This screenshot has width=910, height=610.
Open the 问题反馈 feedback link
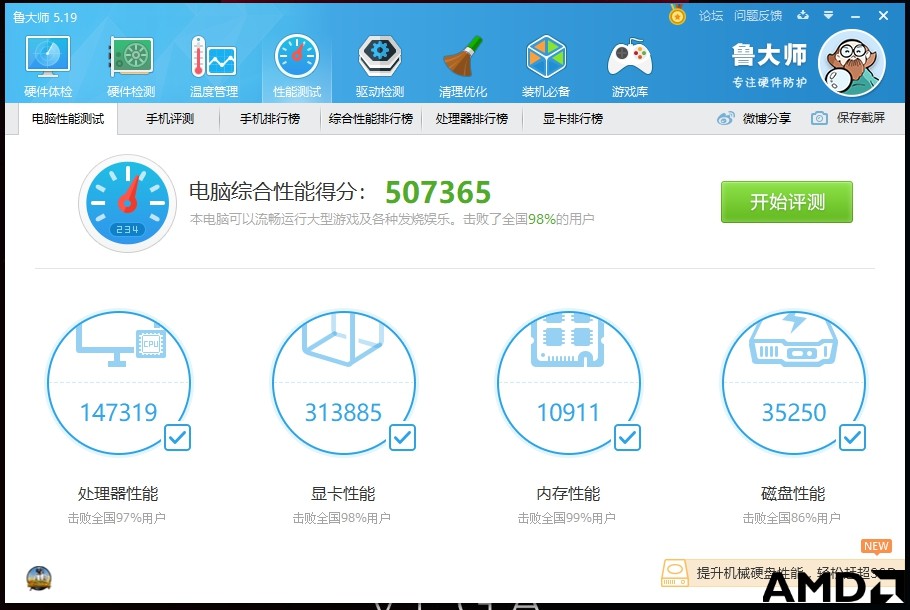pos(758,16)
